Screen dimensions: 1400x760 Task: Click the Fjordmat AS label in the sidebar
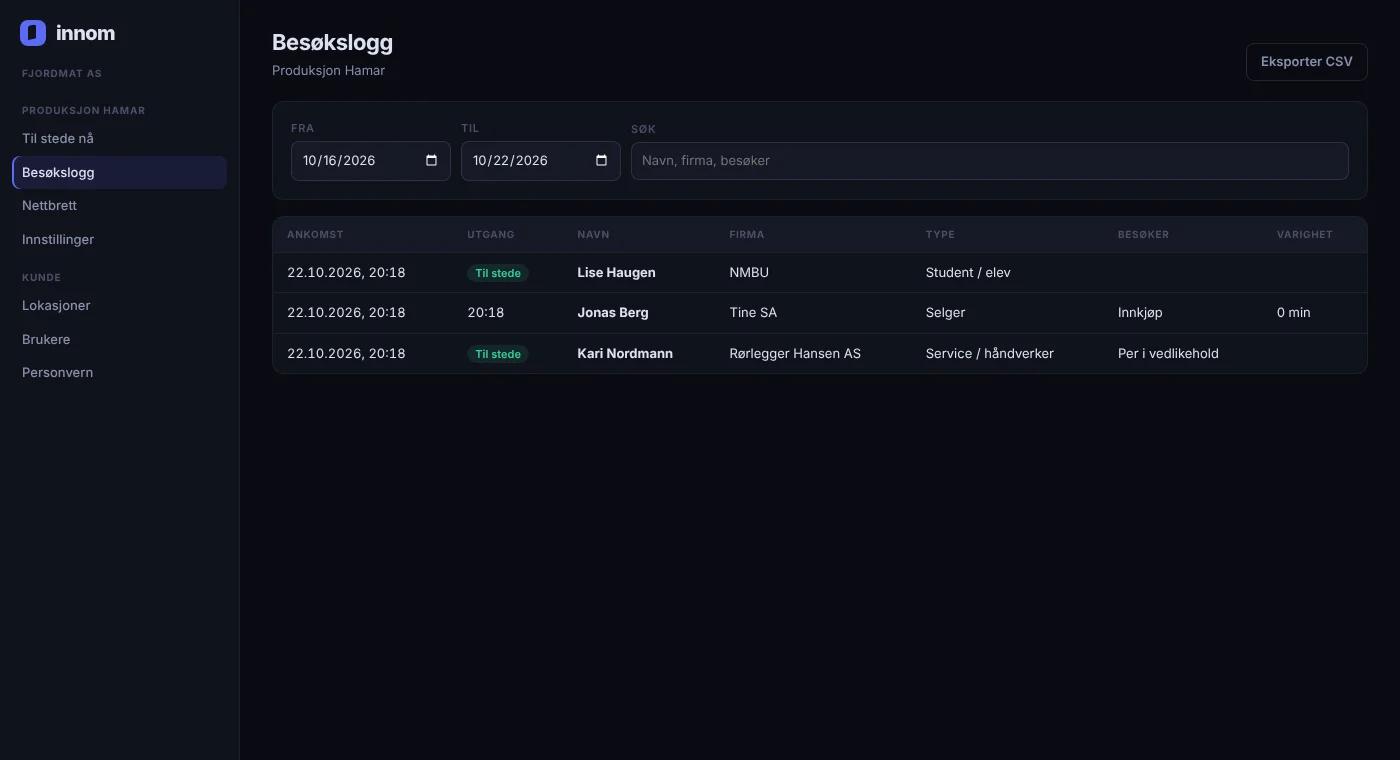point(62,74)
